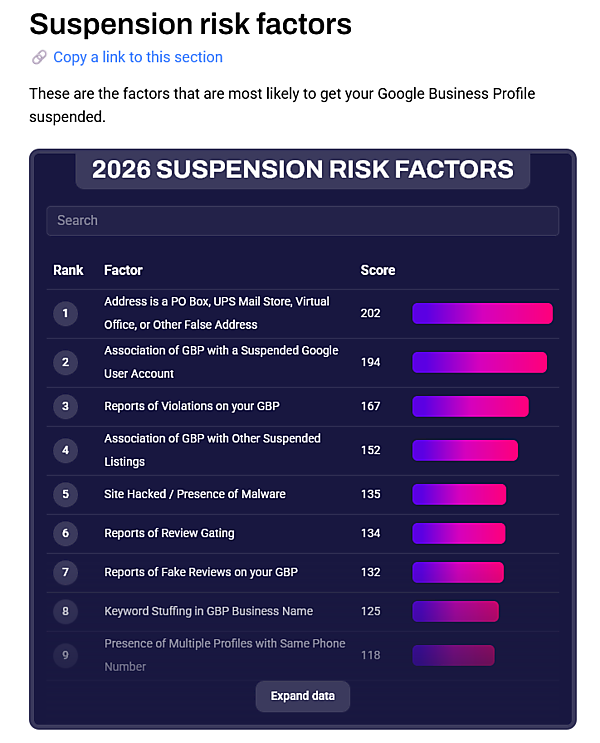The height and width of the screenshot is (743, 600).
Task: Click the Search field in the table
Action: pos(302,220)
